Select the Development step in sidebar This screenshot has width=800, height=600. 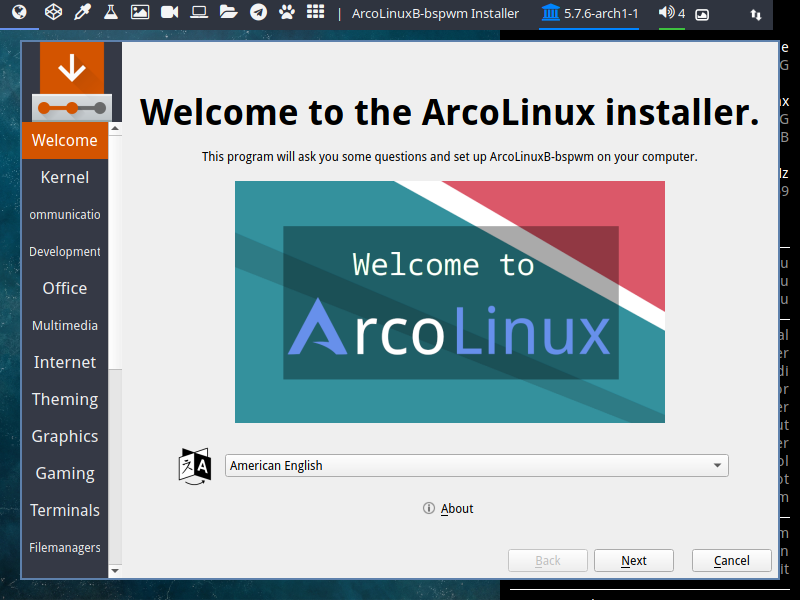tap(65, 252)
